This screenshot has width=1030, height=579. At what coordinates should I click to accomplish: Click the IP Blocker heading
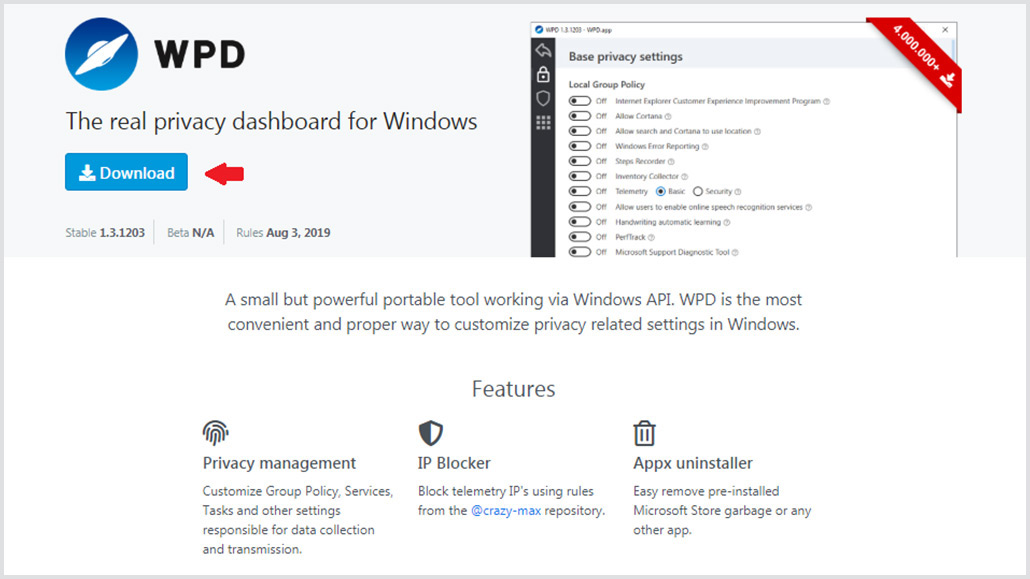pyautogui.click(x=454, y=463)
